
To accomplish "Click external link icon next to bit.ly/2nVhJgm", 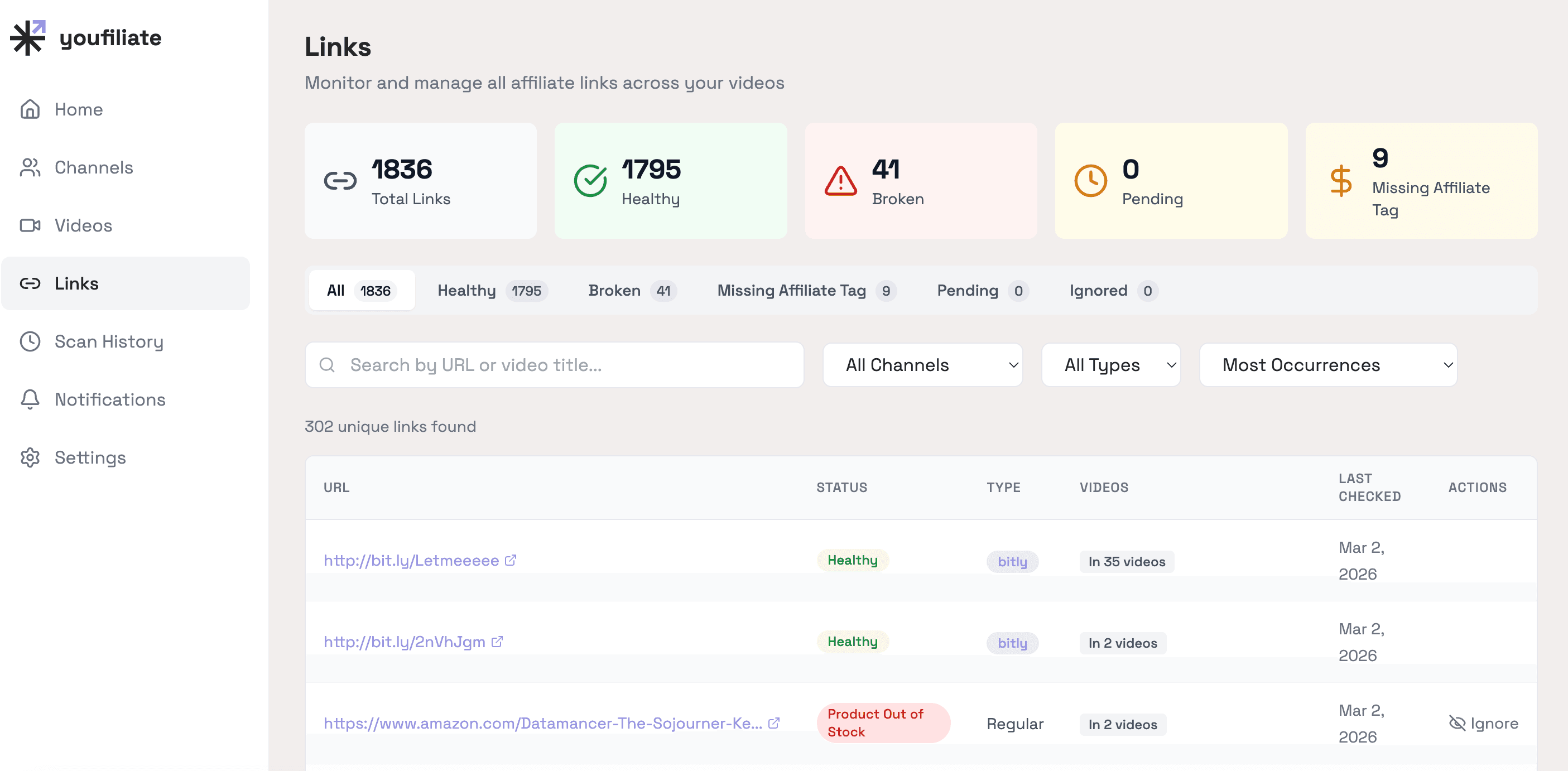I will (x=497, y=642).
